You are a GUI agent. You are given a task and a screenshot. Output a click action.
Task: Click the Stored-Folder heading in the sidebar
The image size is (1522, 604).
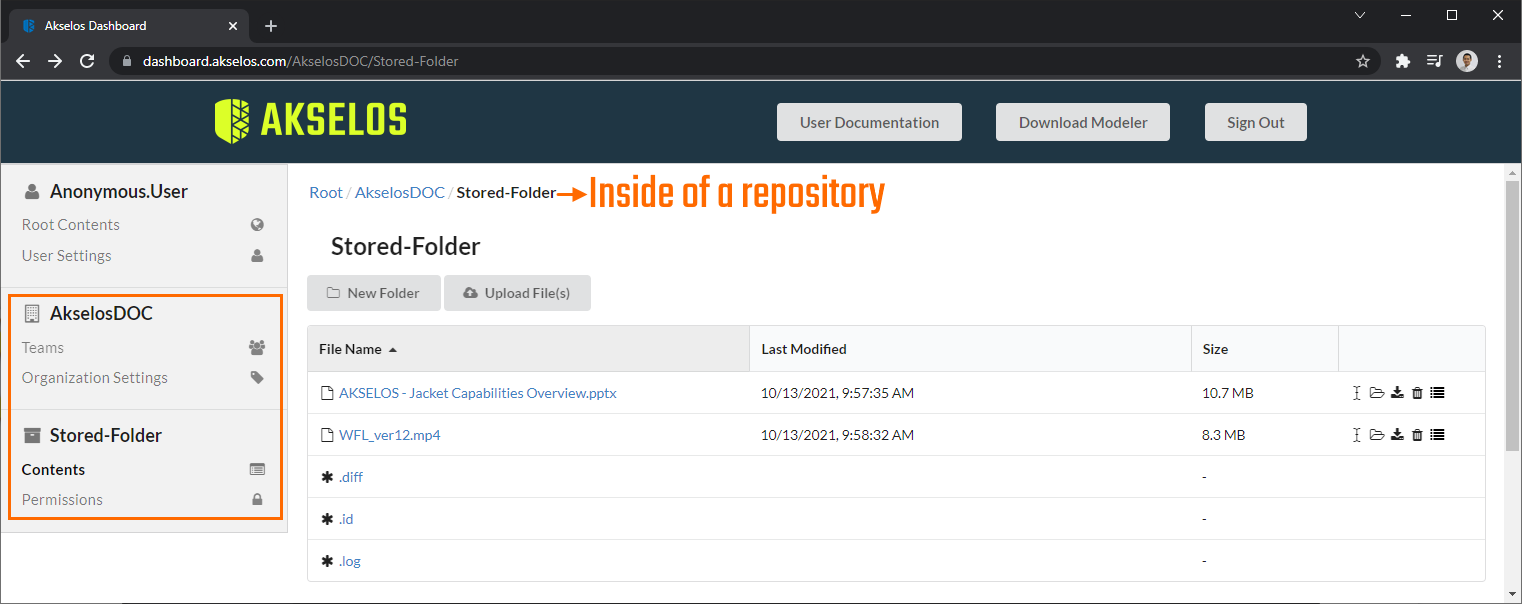click(106, 436)
